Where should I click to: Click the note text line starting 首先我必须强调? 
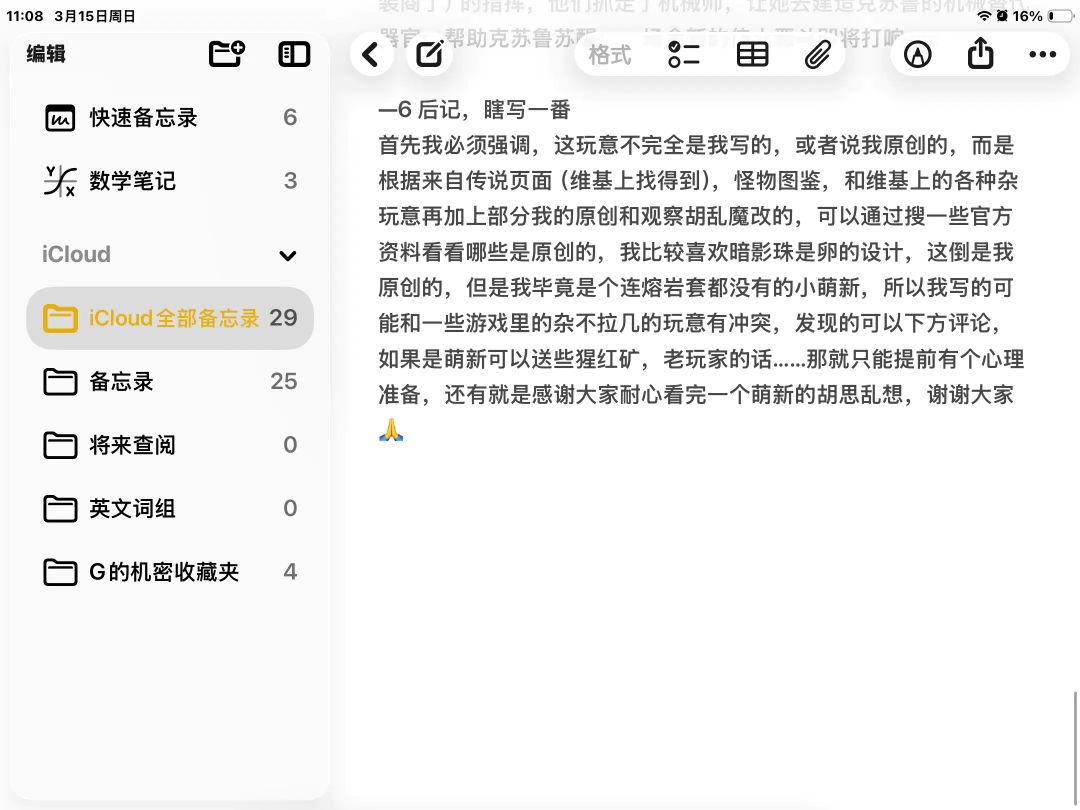click(x=696, y=145)
